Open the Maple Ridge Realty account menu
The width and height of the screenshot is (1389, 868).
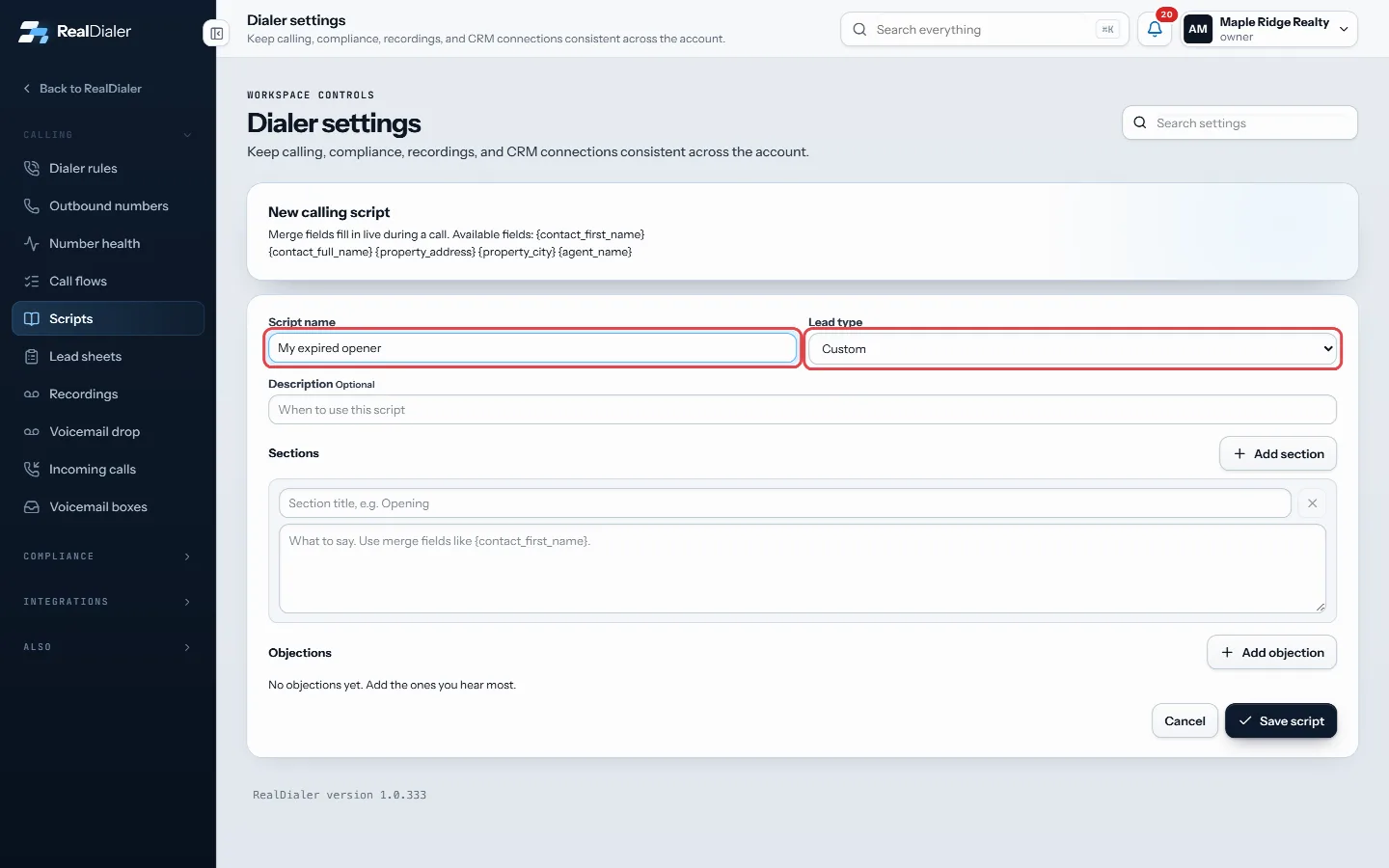pyautogui.click(x=1269, y=30)
